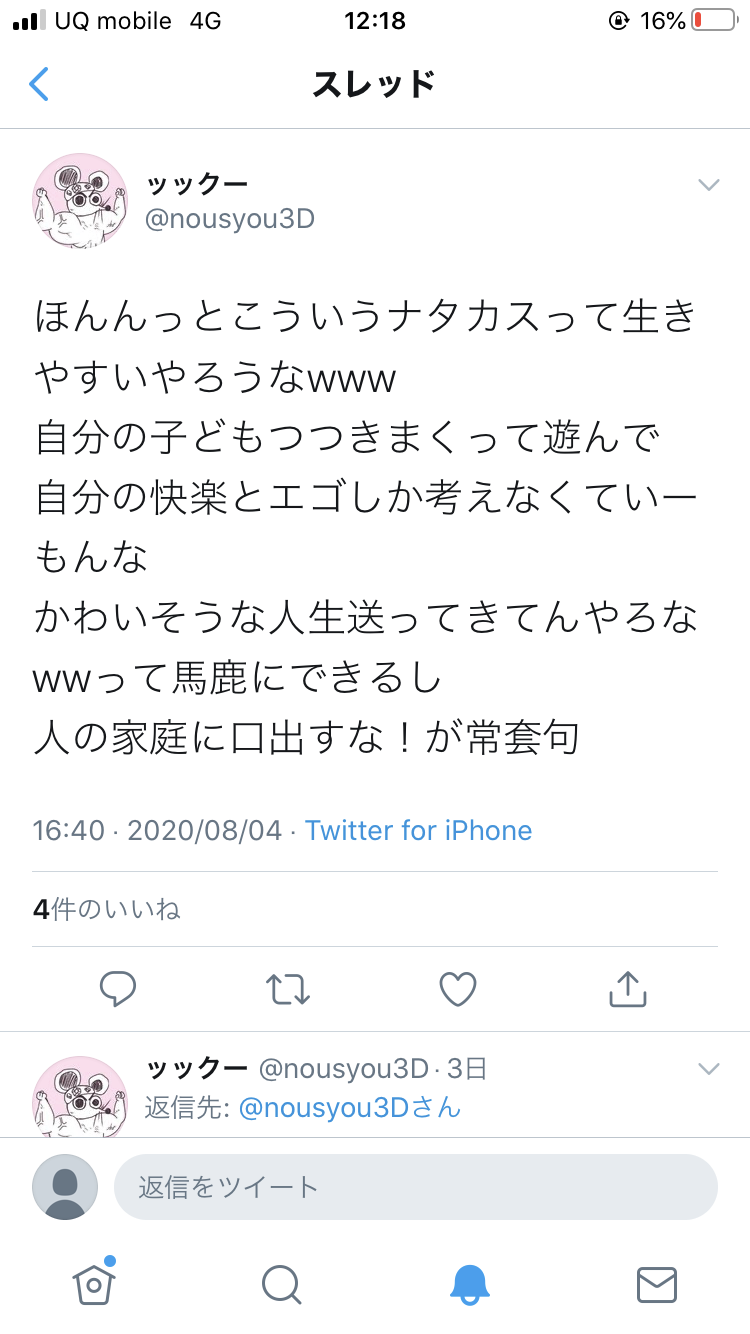Open the Twitter for iPhone source link
The height and width of the screenshot is (1334, 750).
(419, 830)
